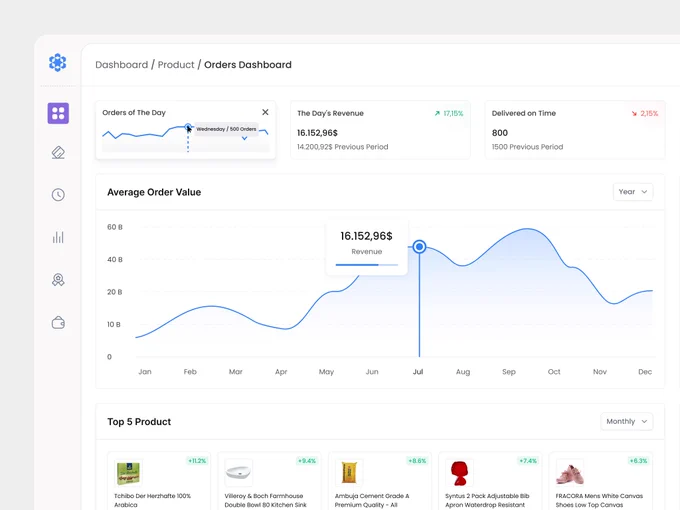Viewport: 680px width, 510px height.
Task: Click the +11.2% growth badge
Action: [x=197, y=461]
